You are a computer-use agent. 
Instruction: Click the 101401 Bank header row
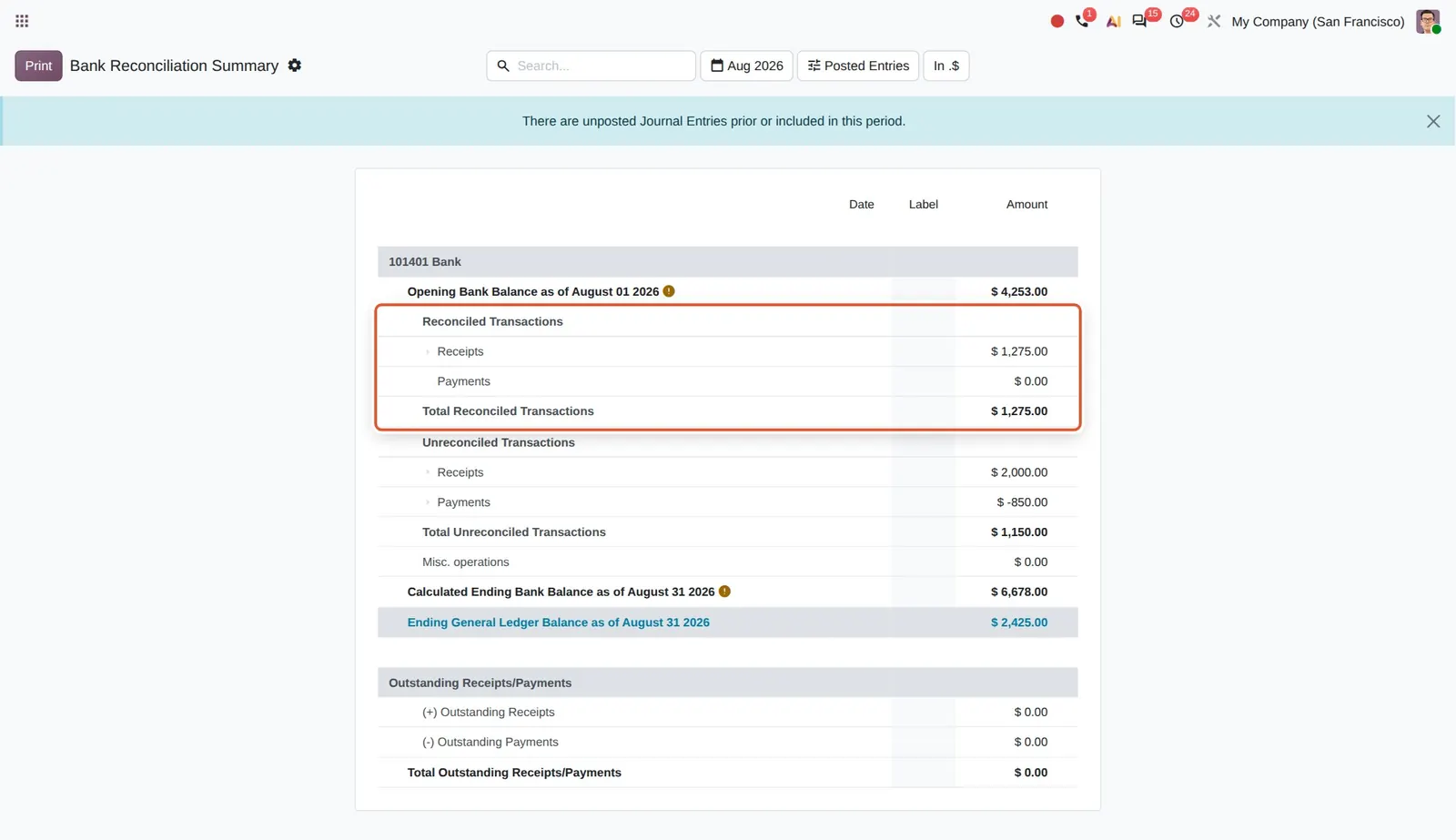tap(727, 261)
